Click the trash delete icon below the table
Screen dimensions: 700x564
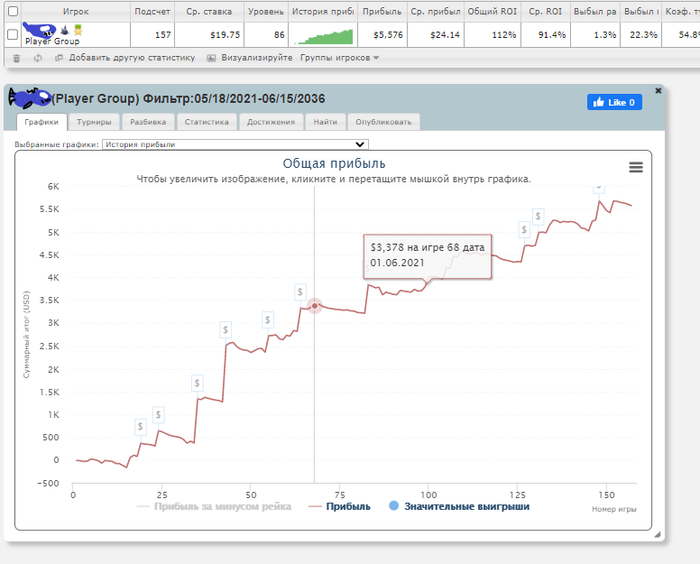(x=17, y=58)
